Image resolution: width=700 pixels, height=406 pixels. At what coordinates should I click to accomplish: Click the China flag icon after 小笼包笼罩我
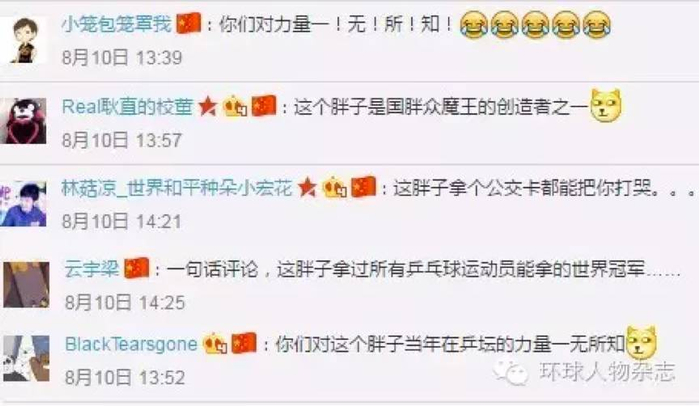189,23
